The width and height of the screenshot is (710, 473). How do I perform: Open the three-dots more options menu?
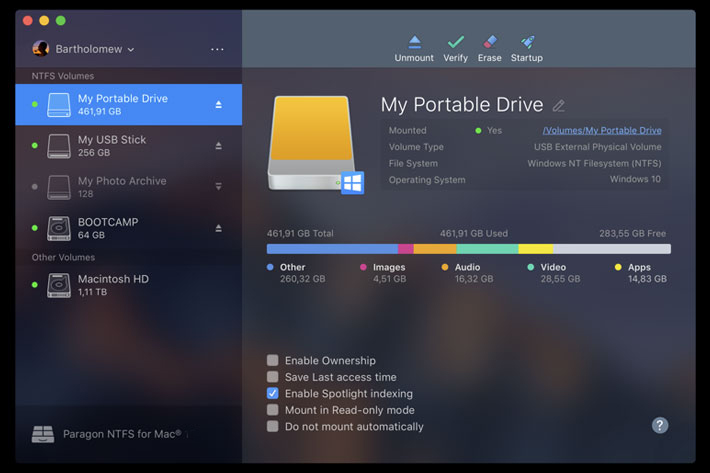pos(217,49)
